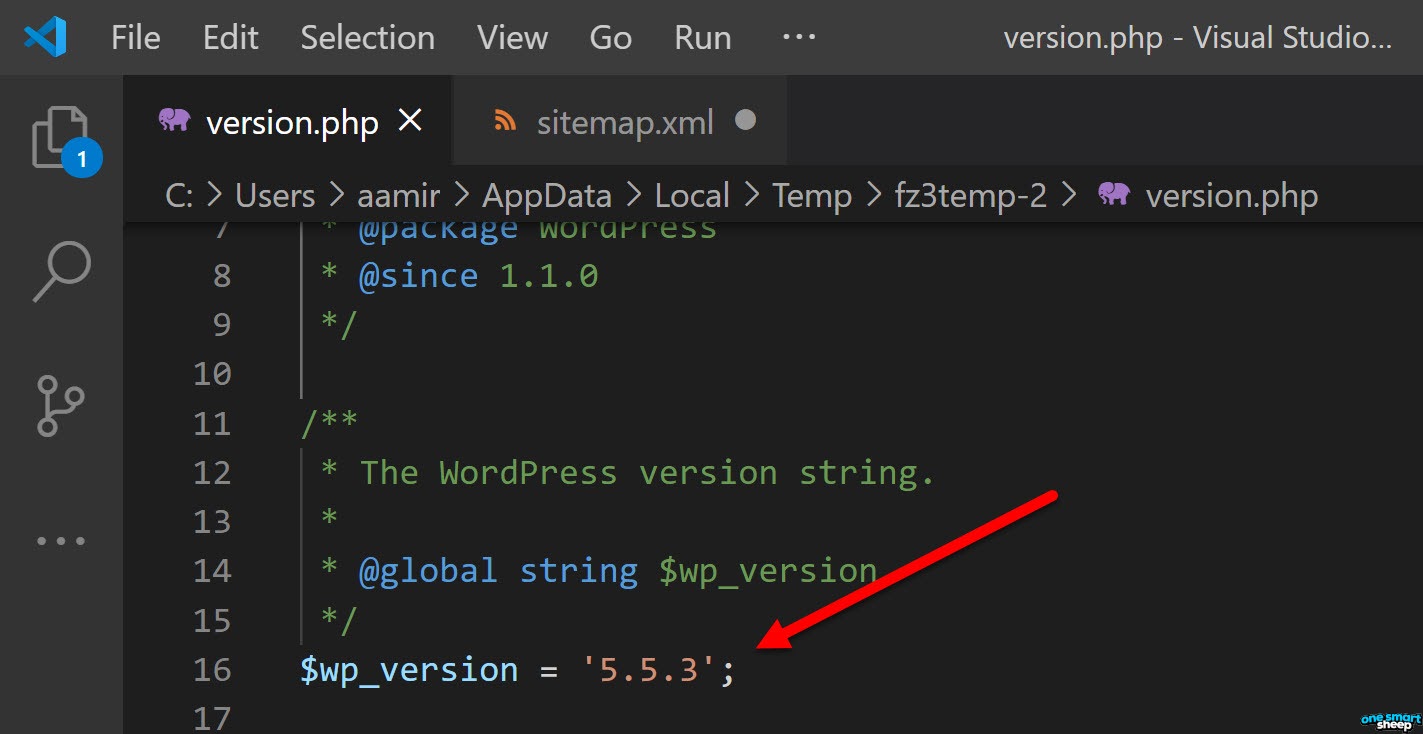This screenshot has height=734, width=1423.
Task: Click the Local breadcrumb segment
Action: [x=692, y=195]
